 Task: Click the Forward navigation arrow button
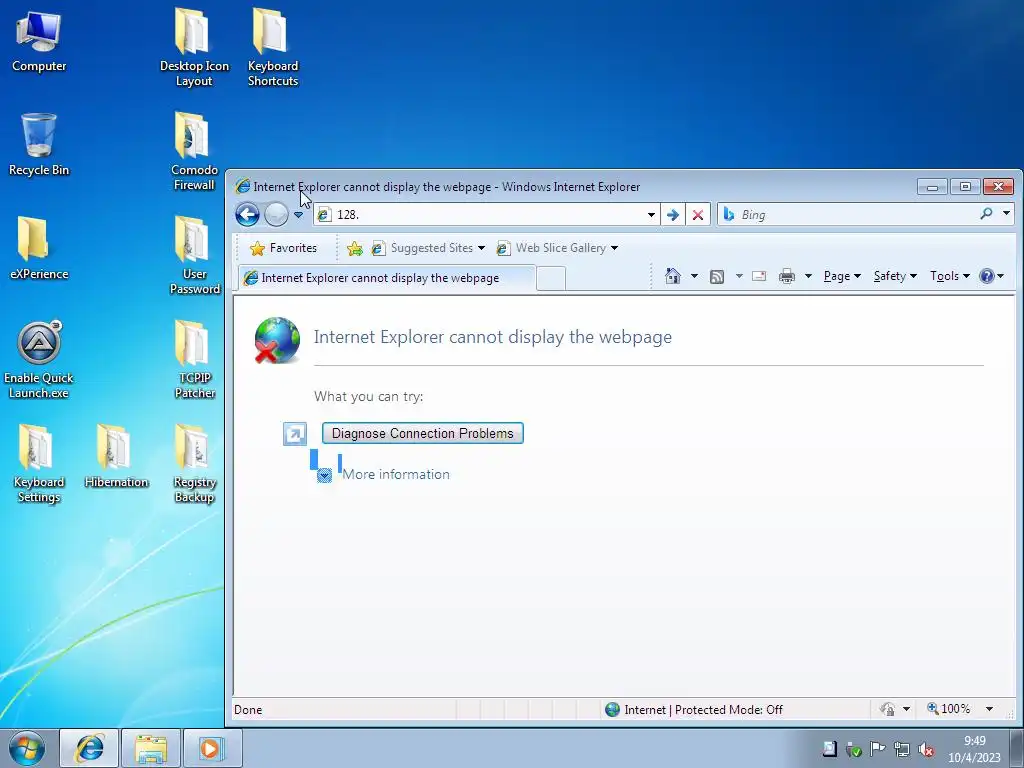click(x=276, y=214)
